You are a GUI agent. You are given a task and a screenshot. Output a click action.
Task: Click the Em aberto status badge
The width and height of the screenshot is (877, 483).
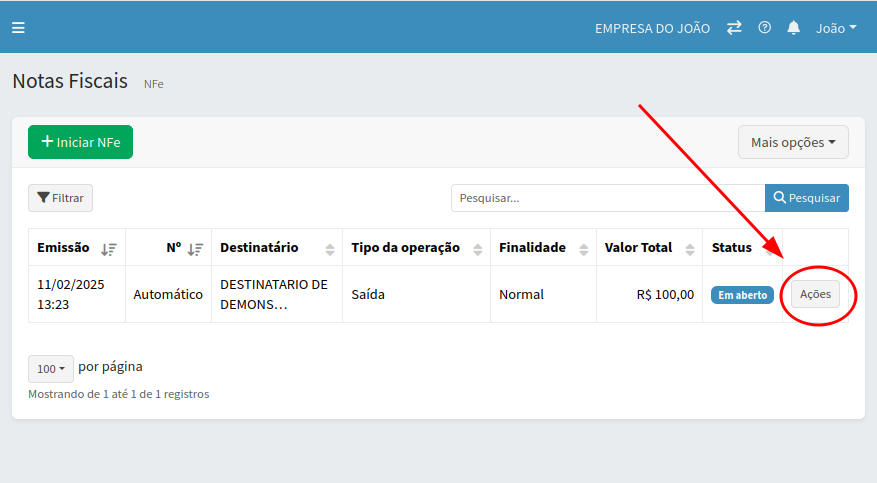point(742,295)
